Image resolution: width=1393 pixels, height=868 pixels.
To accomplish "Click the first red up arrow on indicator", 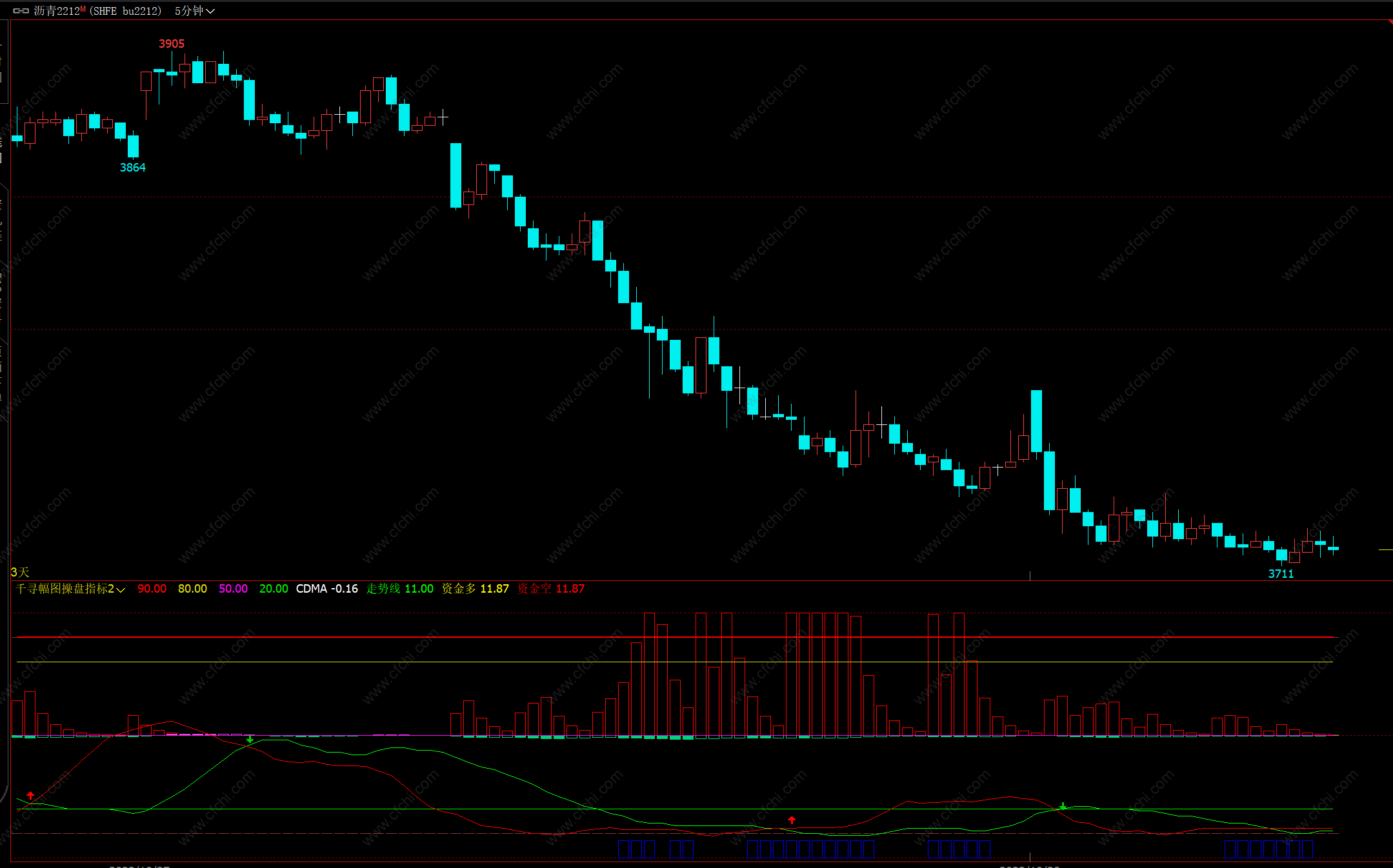I will click(x=30, y=796).
